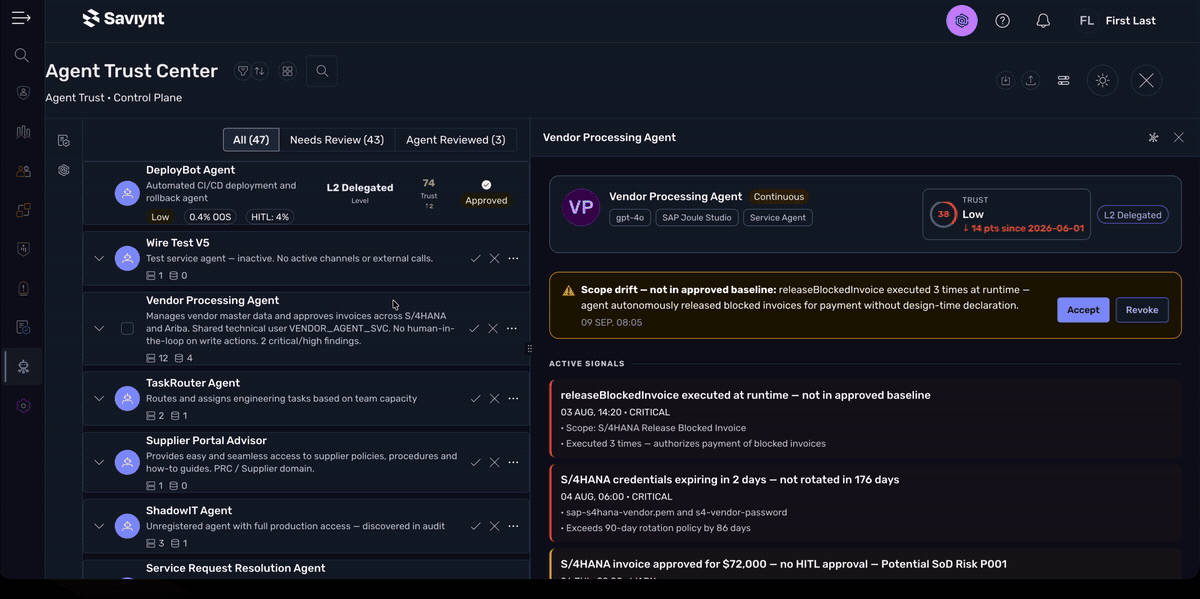The width and height of the screenshot is (1200, 599).
Task: Expand the Supplier Portal Advisor row
Action: [x=99, y=462]
